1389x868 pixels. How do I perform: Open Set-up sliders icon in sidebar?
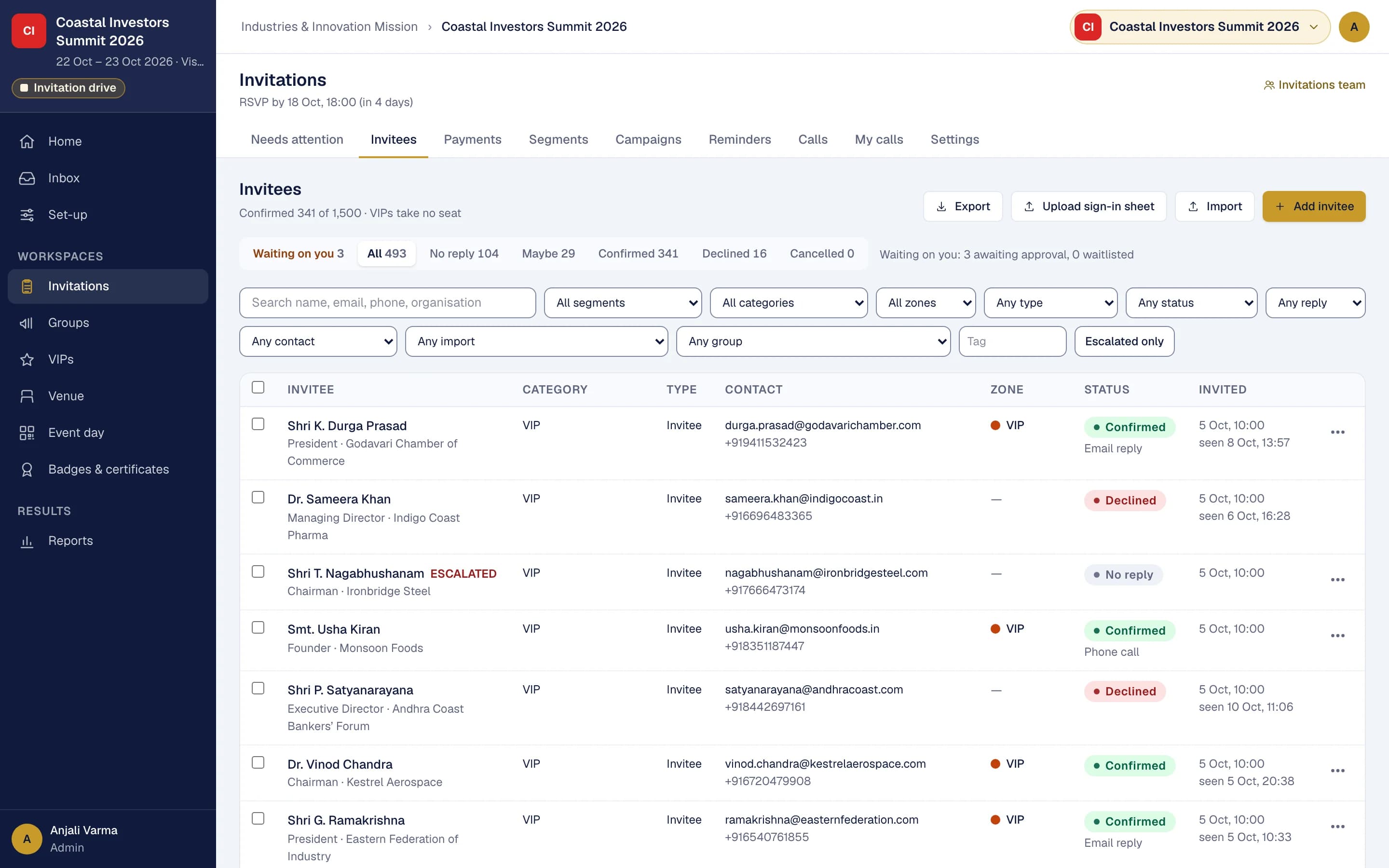(27, 215)
